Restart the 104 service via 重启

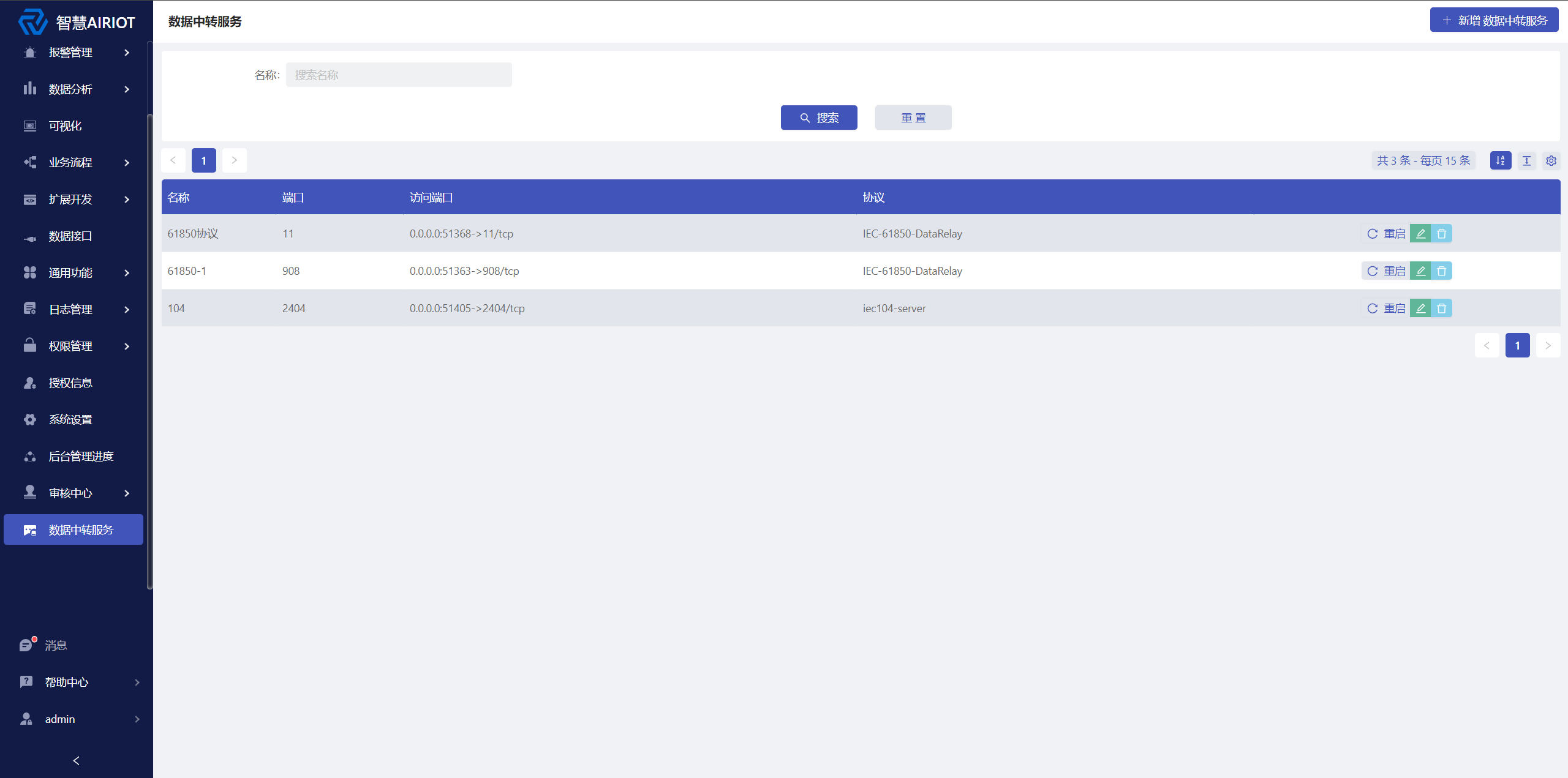(x=1385, y=308)
